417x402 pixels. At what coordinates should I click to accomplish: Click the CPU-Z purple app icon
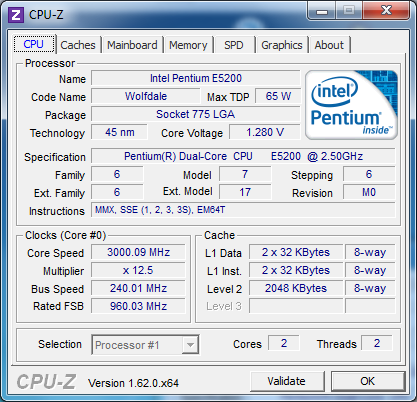16,15
